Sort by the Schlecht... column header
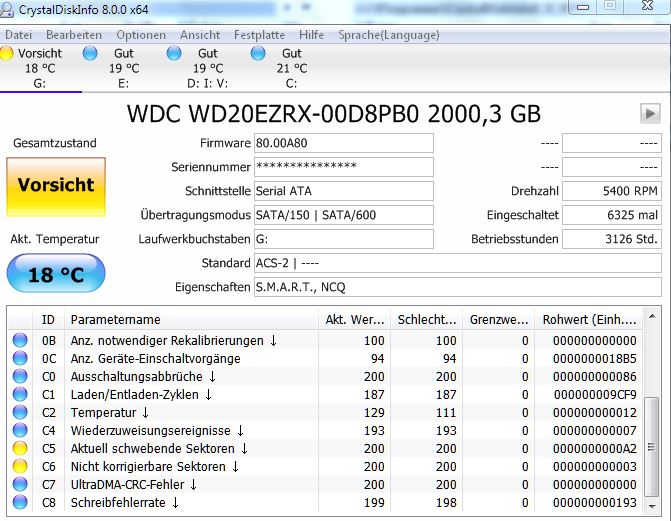The height and width of the screenshot is (521, 671). pyautogui.click(x=426, y=320)
